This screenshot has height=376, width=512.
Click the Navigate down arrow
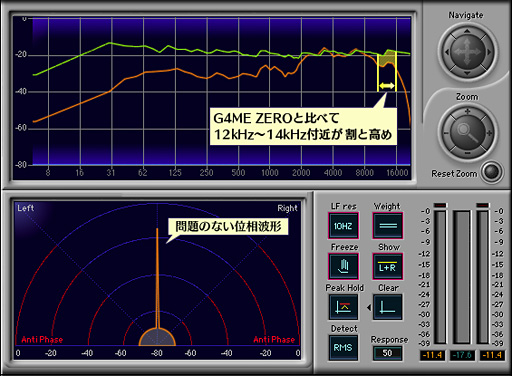(467, 73)
